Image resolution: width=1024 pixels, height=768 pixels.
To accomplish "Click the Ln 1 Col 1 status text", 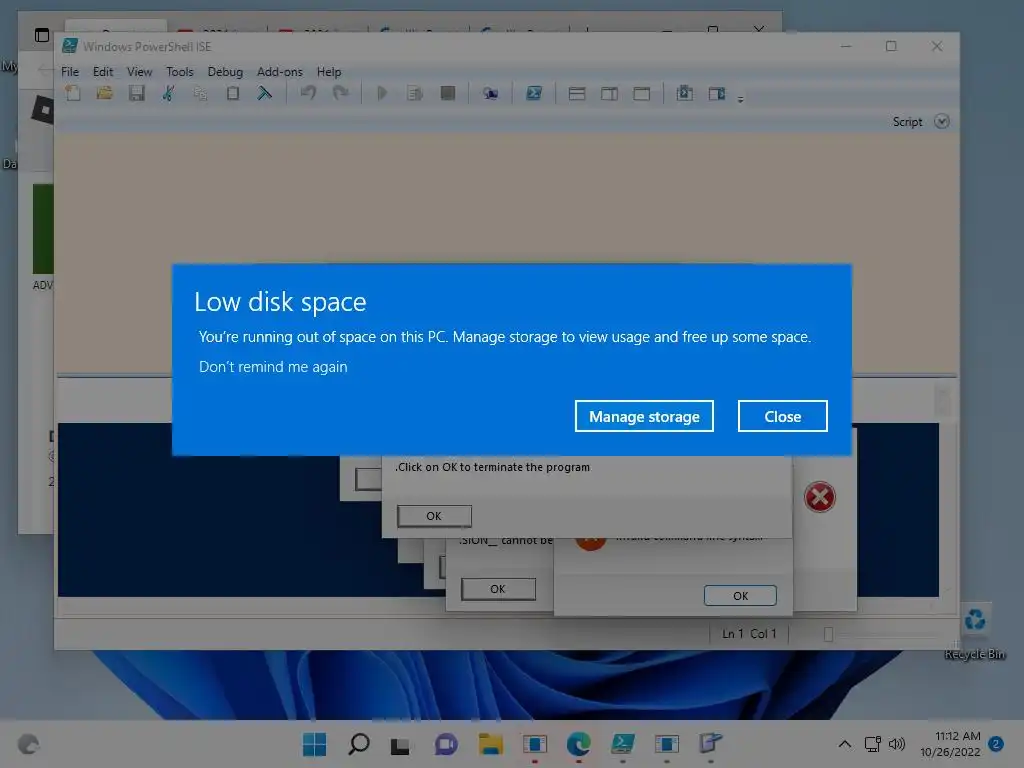I will click(x=749, y=633).
